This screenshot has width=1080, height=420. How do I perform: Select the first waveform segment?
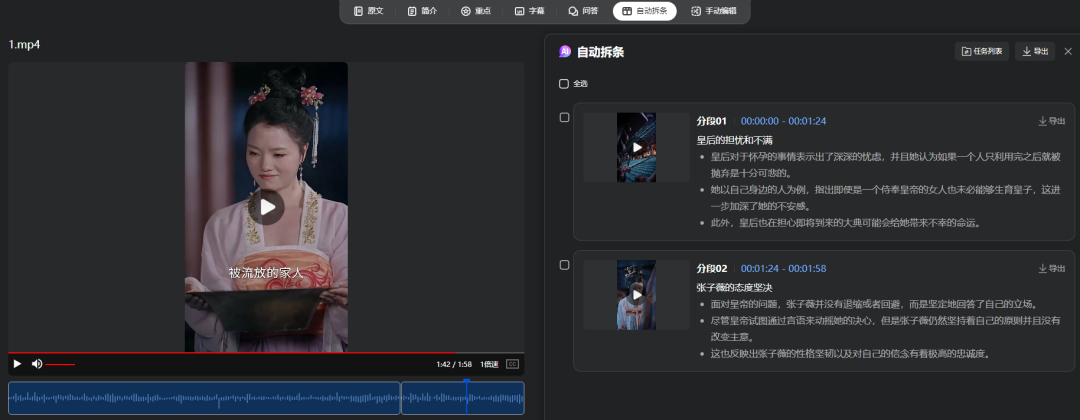pyautogui.click(x=204, y=398)
